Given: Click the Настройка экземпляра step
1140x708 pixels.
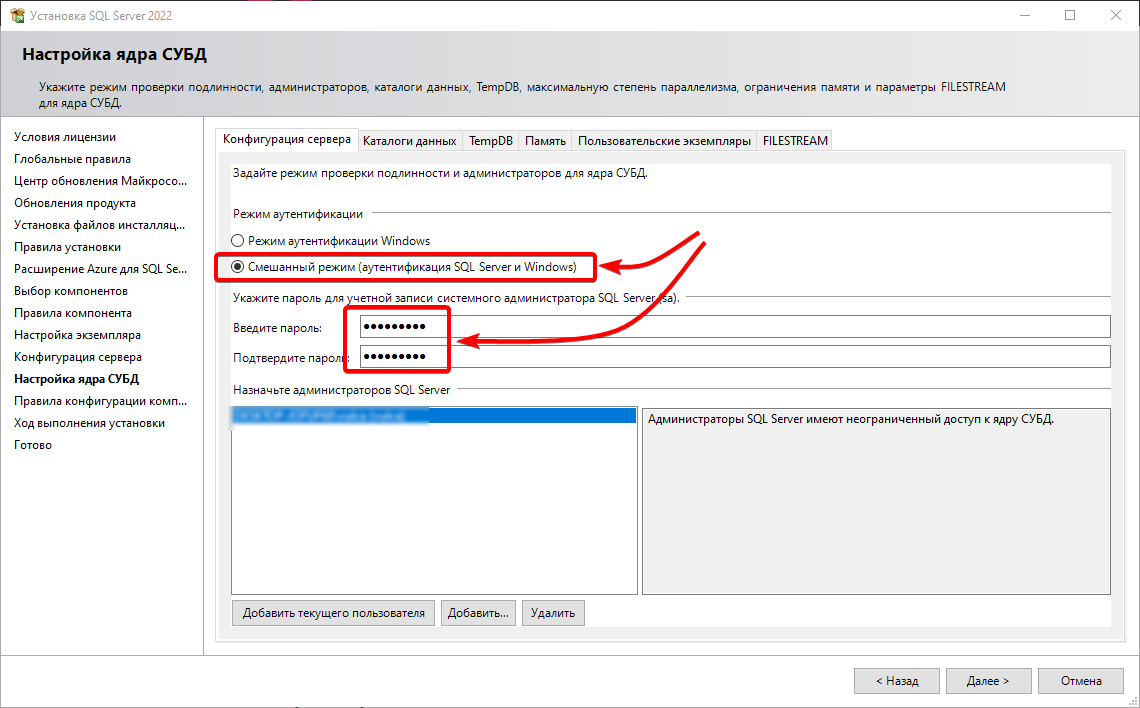Looking at the screenshot, I should (x=77, y=335).
